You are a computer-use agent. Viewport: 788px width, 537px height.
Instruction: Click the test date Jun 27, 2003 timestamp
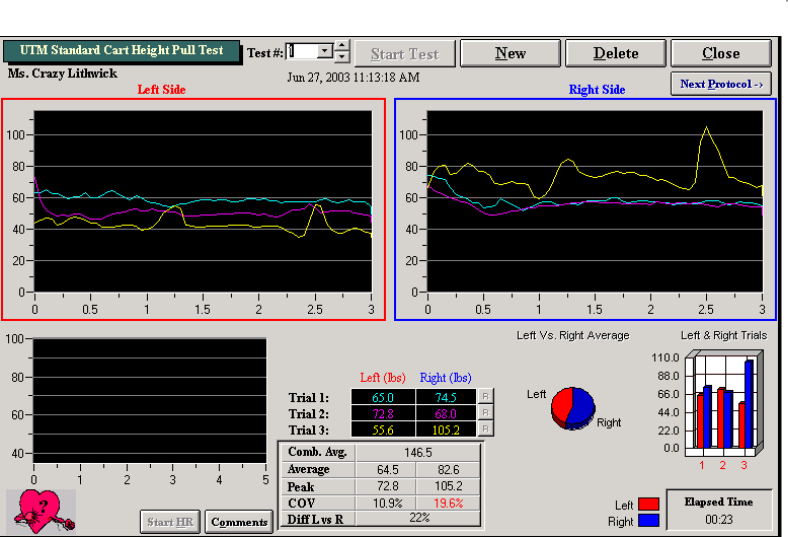pos(353,77)
